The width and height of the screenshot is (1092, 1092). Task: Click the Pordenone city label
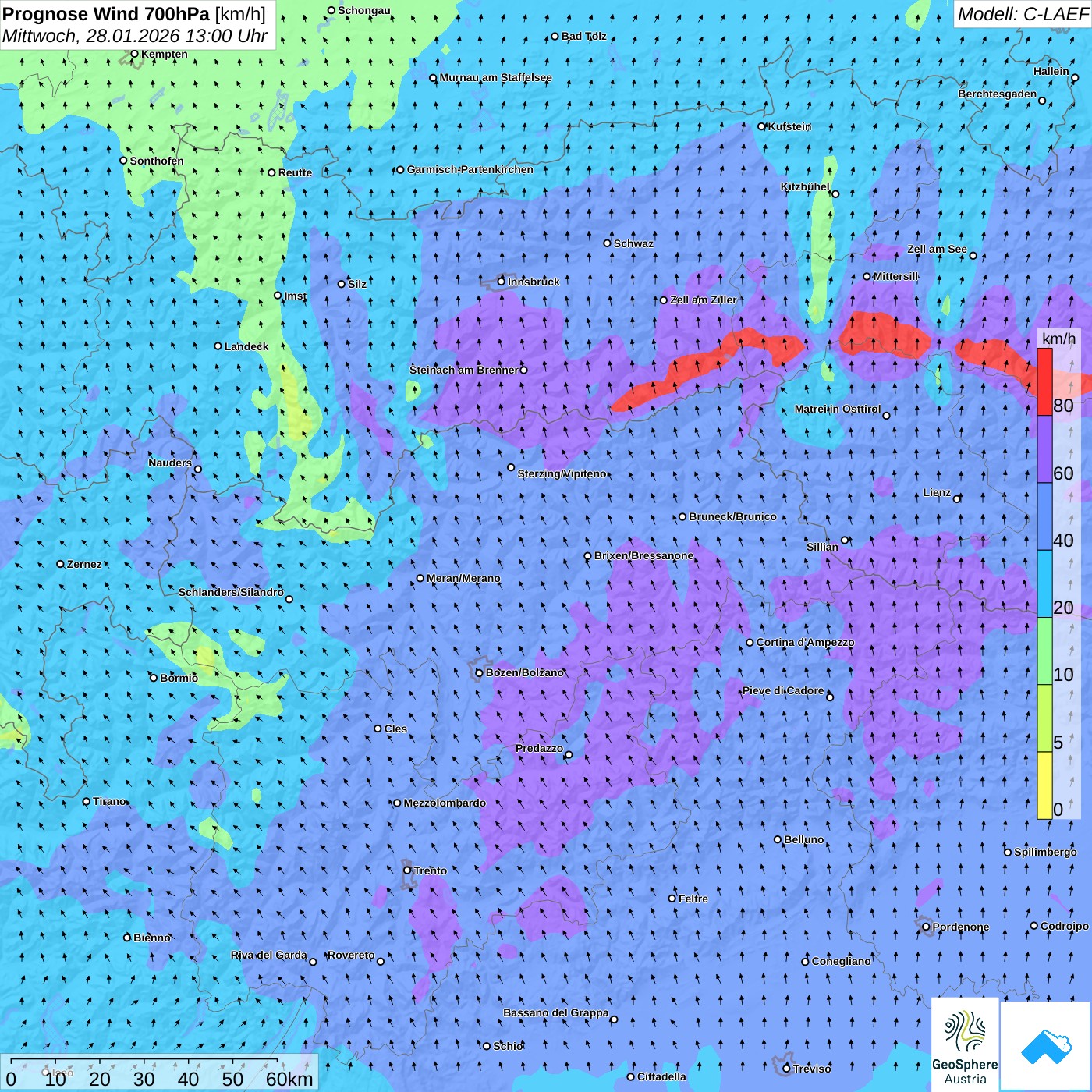(960, 927)
